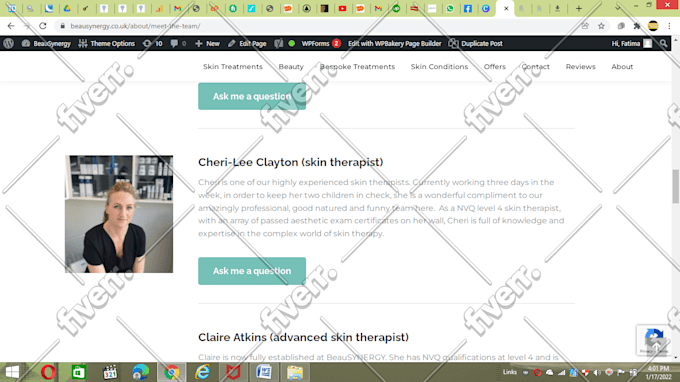
Task: Go back with the browser back arrow
Action: pyautogui.click(x=11, y=26)
